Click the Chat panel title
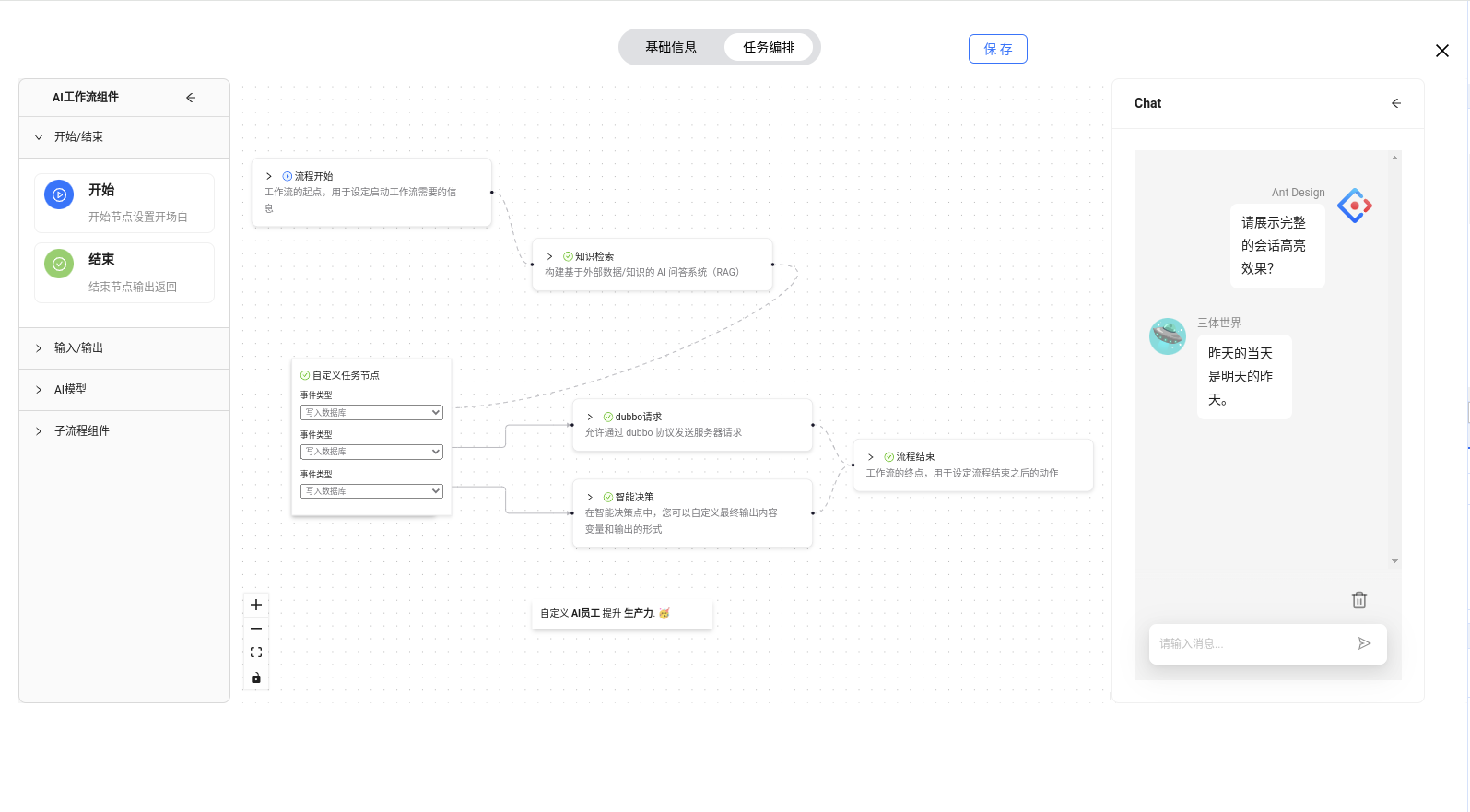This screenshot has height=812, width=1470. [x=1147, y=103]
